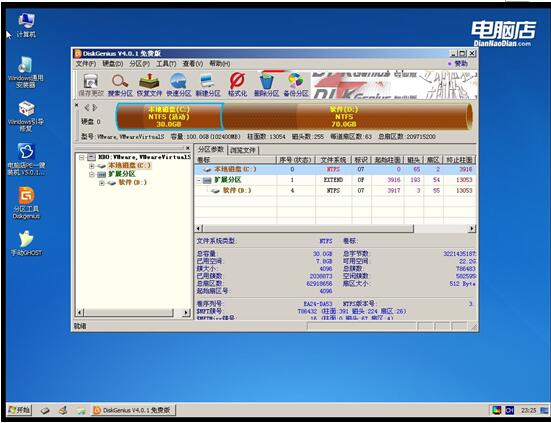Select the 分区工具 Diskgenius desktop icon
This screenshot has height=423, width=551.
point(26,203)
